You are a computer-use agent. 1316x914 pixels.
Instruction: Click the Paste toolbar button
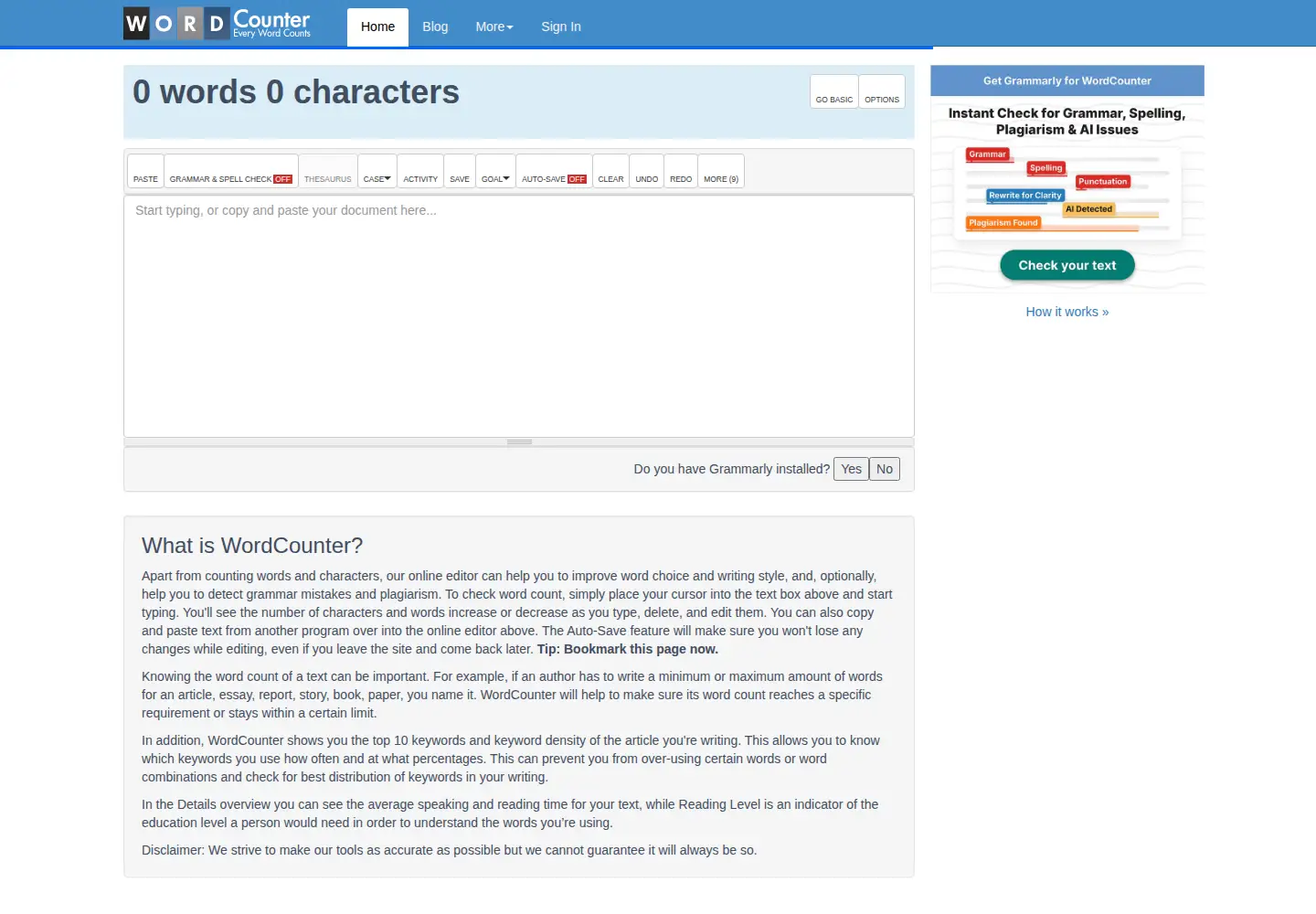[145, 171]
